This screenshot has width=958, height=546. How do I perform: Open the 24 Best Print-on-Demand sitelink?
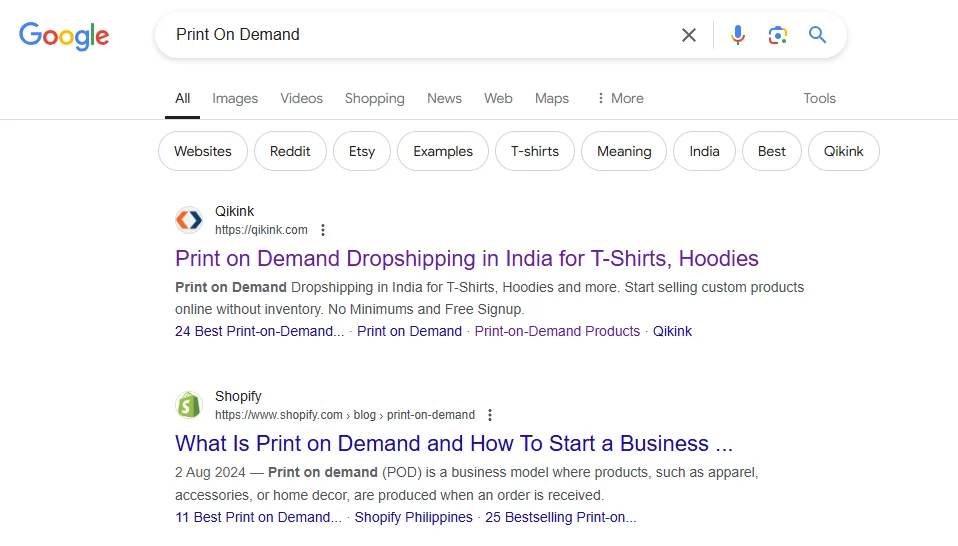pyautogui.click(x=260, y=331)
